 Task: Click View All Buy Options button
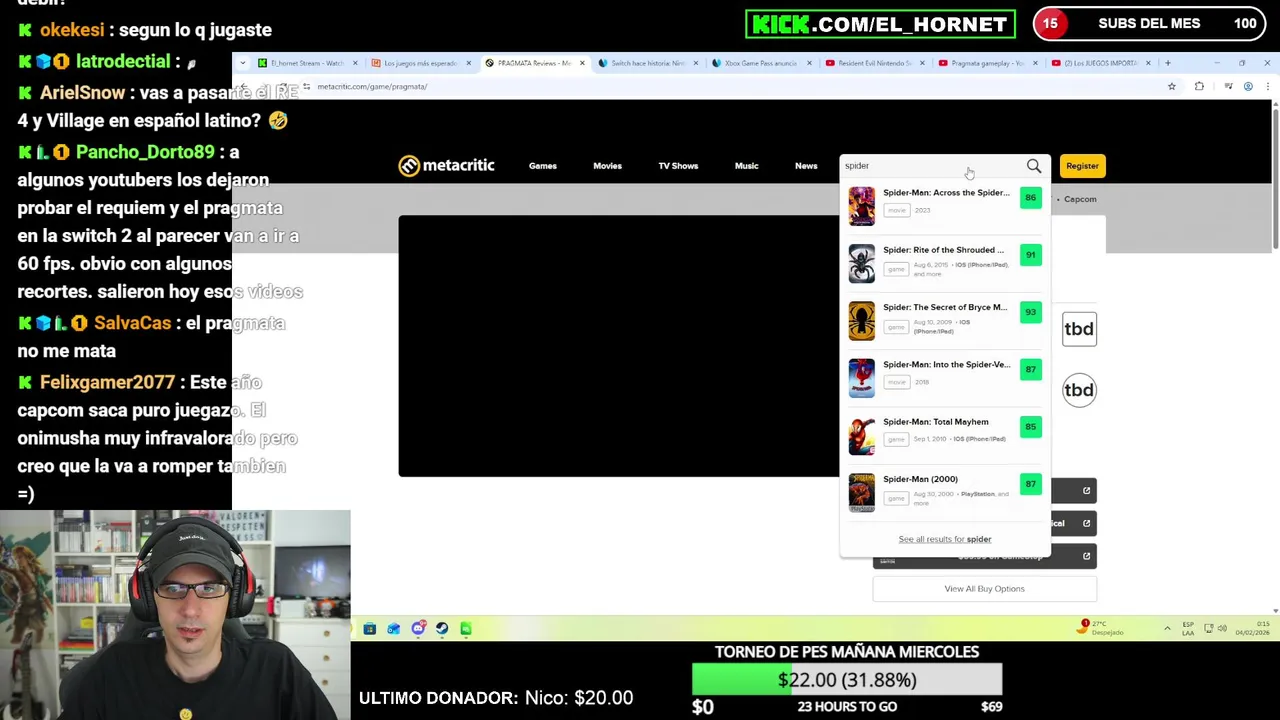point(985,589)
